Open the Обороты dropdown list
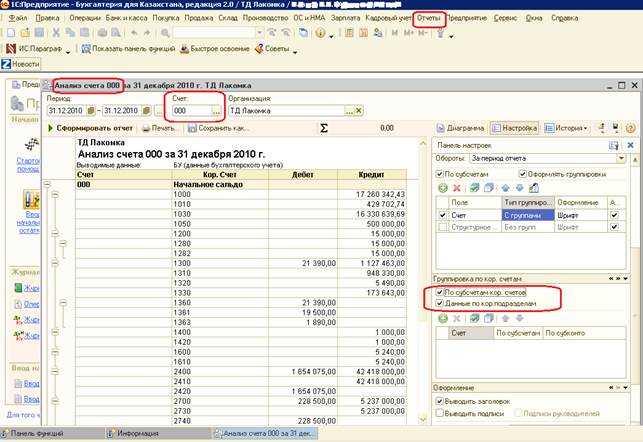643x442 pixels. point(622,158)
